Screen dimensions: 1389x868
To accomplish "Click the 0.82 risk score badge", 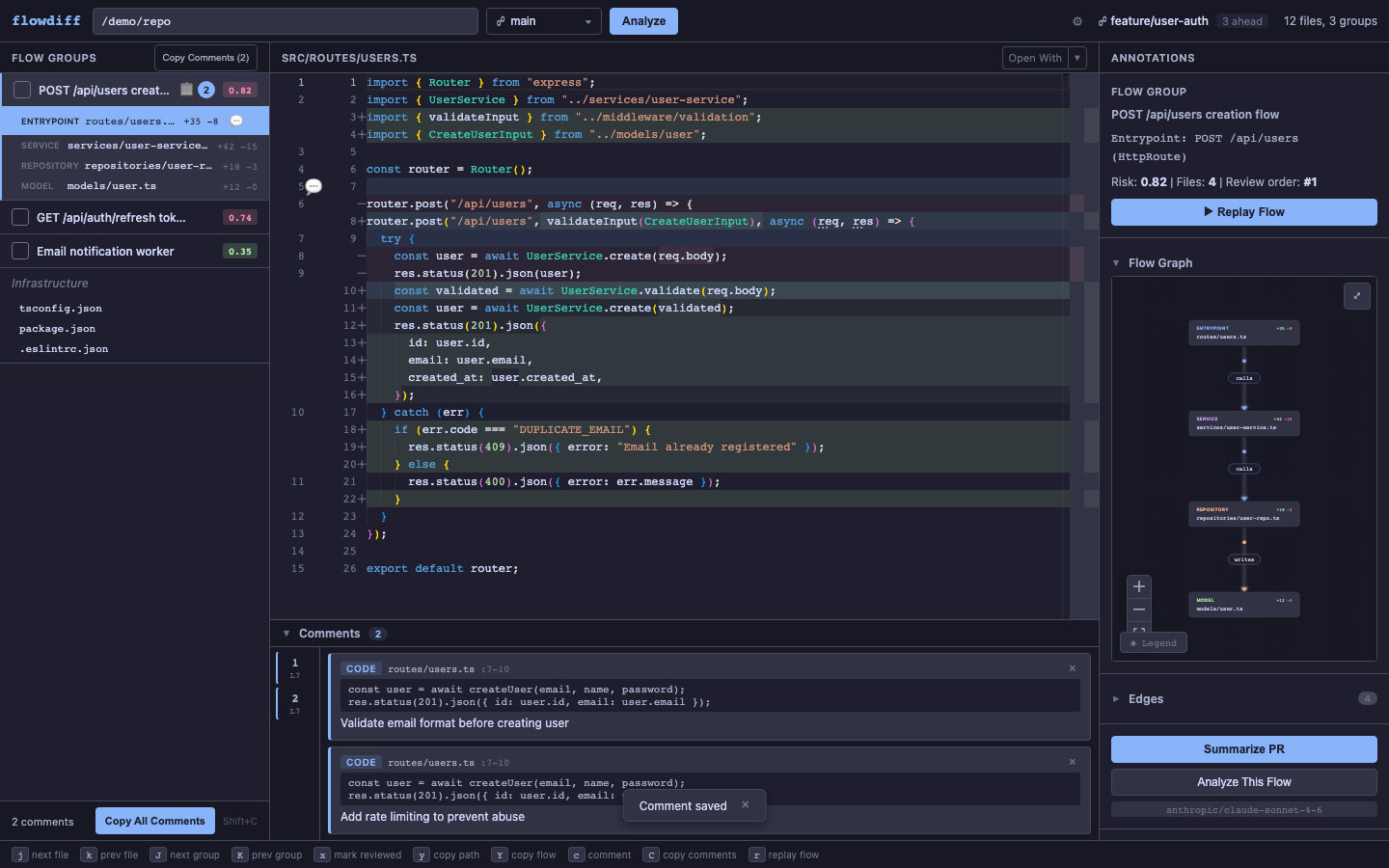I will click(x=240, y=91).
